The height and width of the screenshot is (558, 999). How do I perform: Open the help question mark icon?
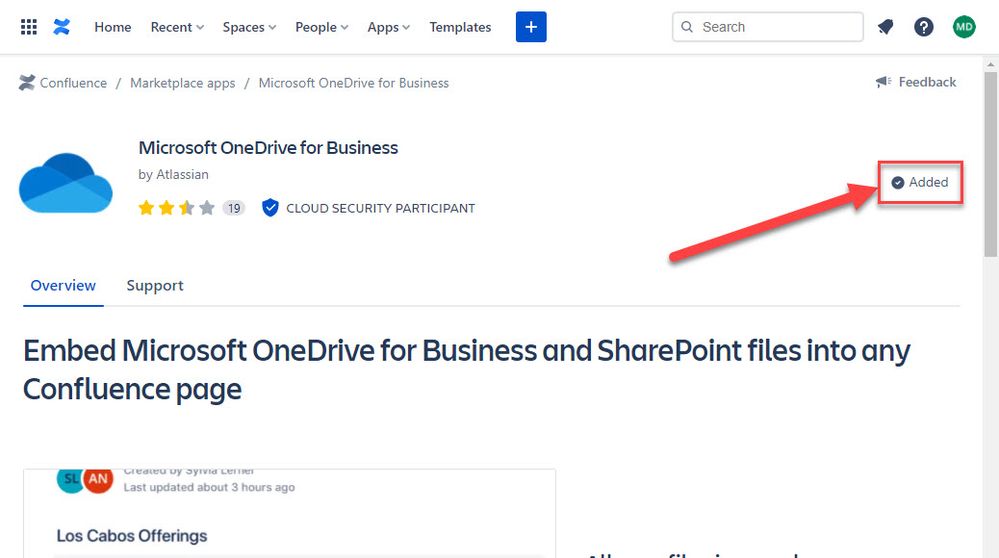[924, 27]
